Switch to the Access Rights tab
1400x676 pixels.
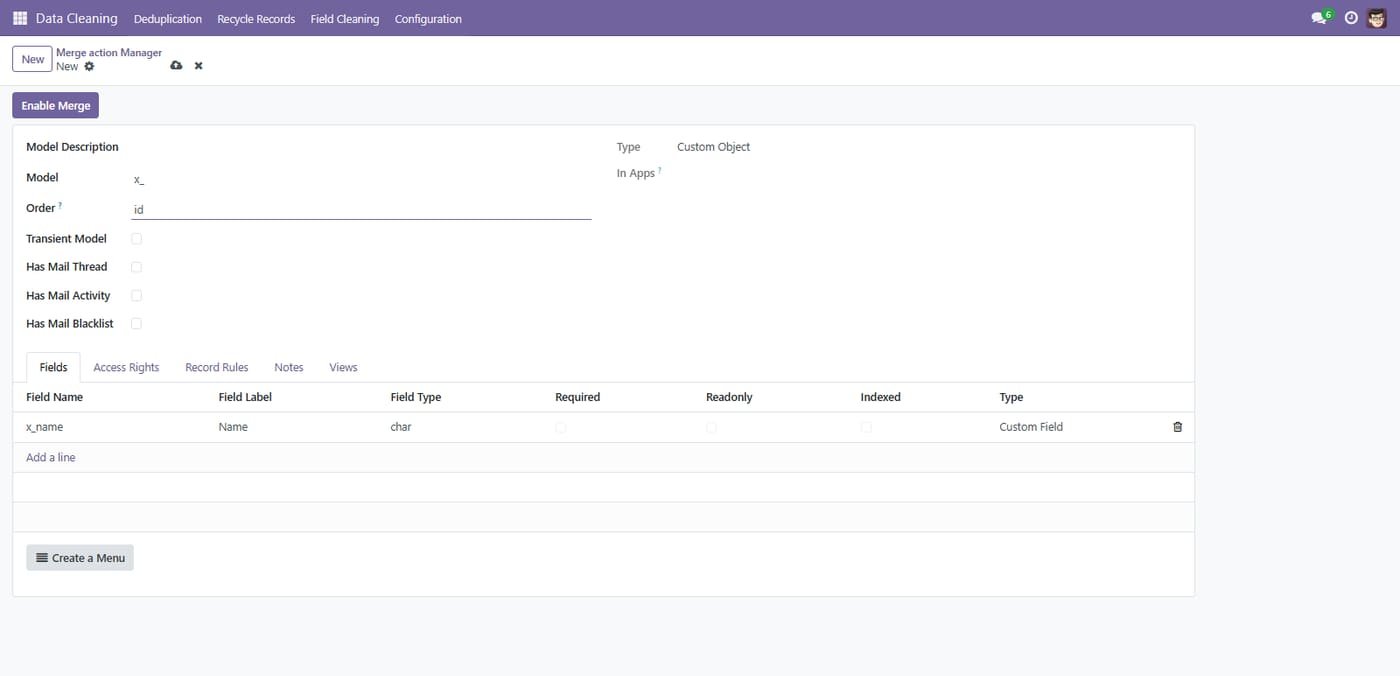[126, 367]
